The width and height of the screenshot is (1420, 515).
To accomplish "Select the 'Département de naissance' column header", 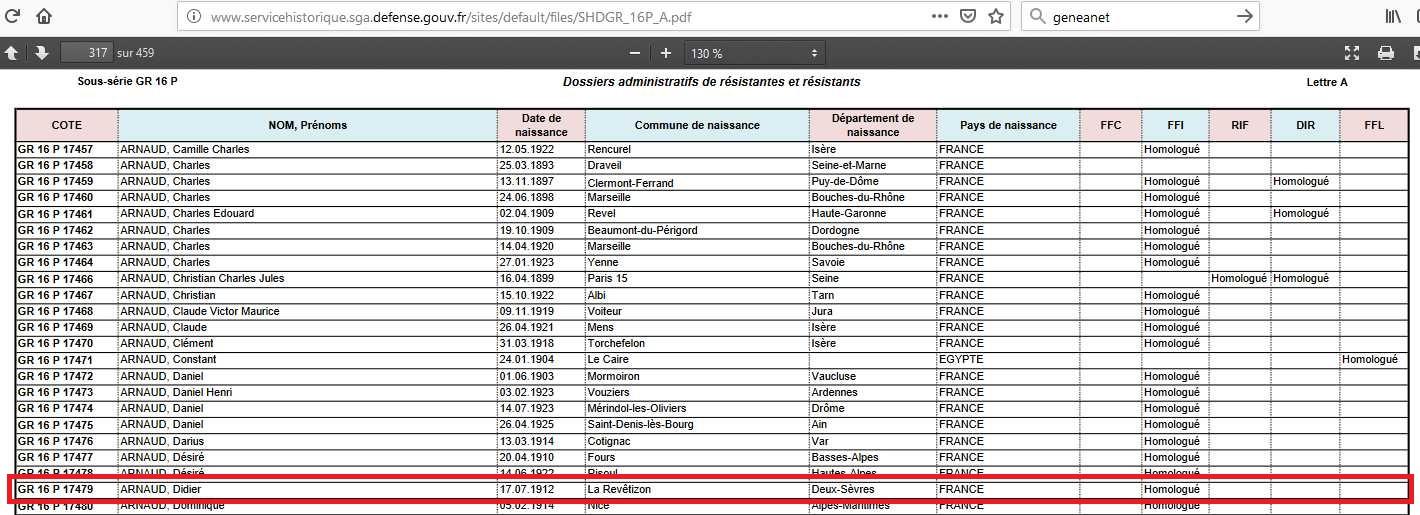I will [x=873, y=125].
